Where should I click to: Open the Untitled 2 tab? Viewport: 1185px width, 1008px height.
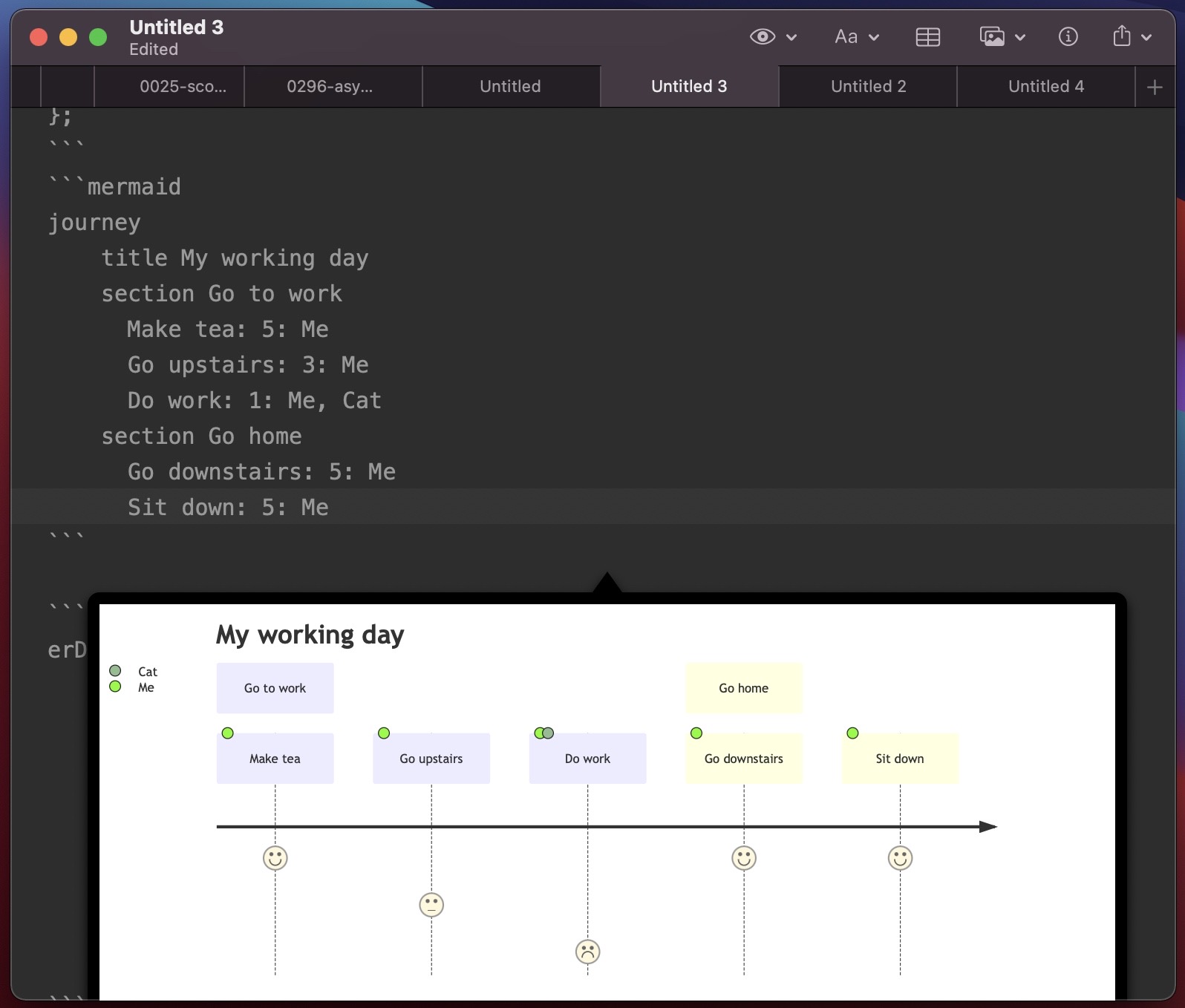click(868, 87)
